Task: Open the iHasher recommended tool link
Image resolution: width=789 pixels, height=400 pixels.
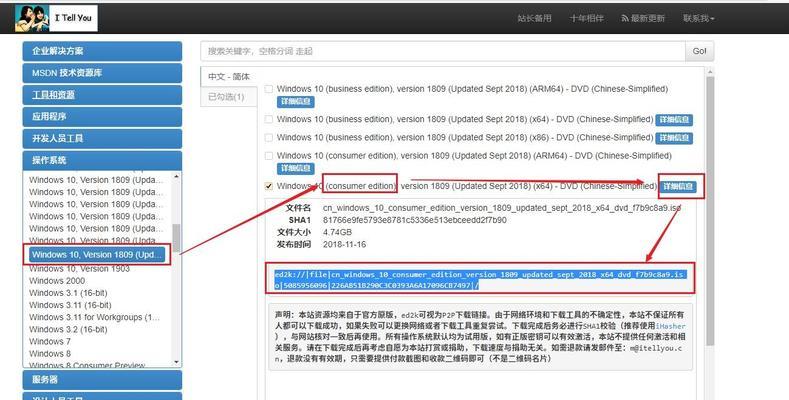Action: 671,326
